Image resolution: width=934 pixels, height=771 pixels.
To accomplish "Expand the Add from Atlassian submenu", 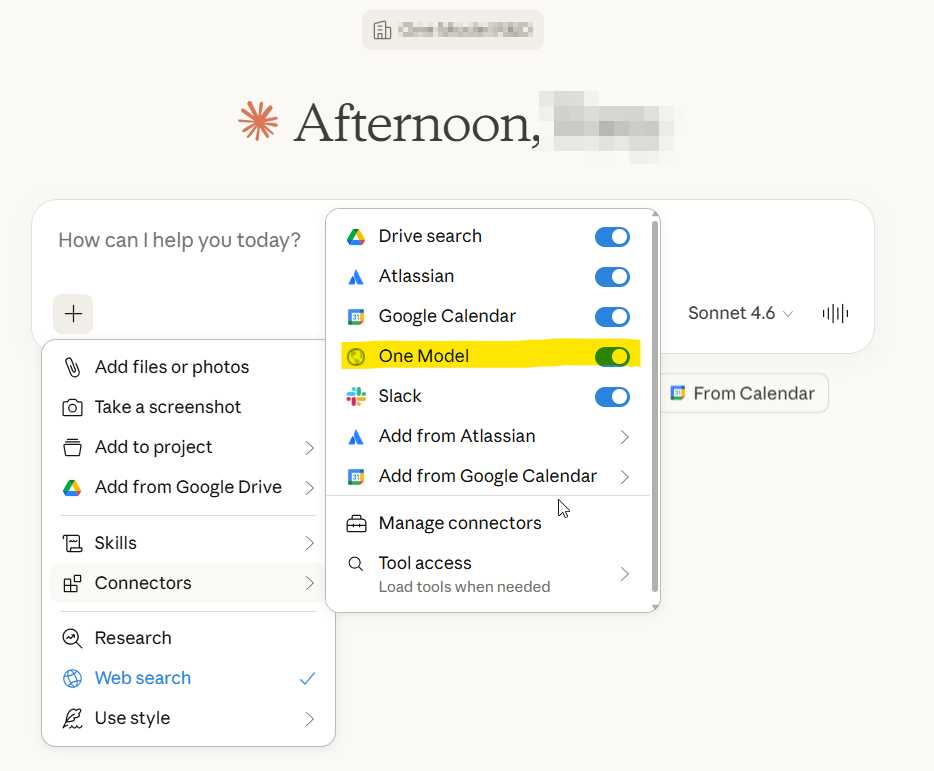I will (x=624, y=436).
